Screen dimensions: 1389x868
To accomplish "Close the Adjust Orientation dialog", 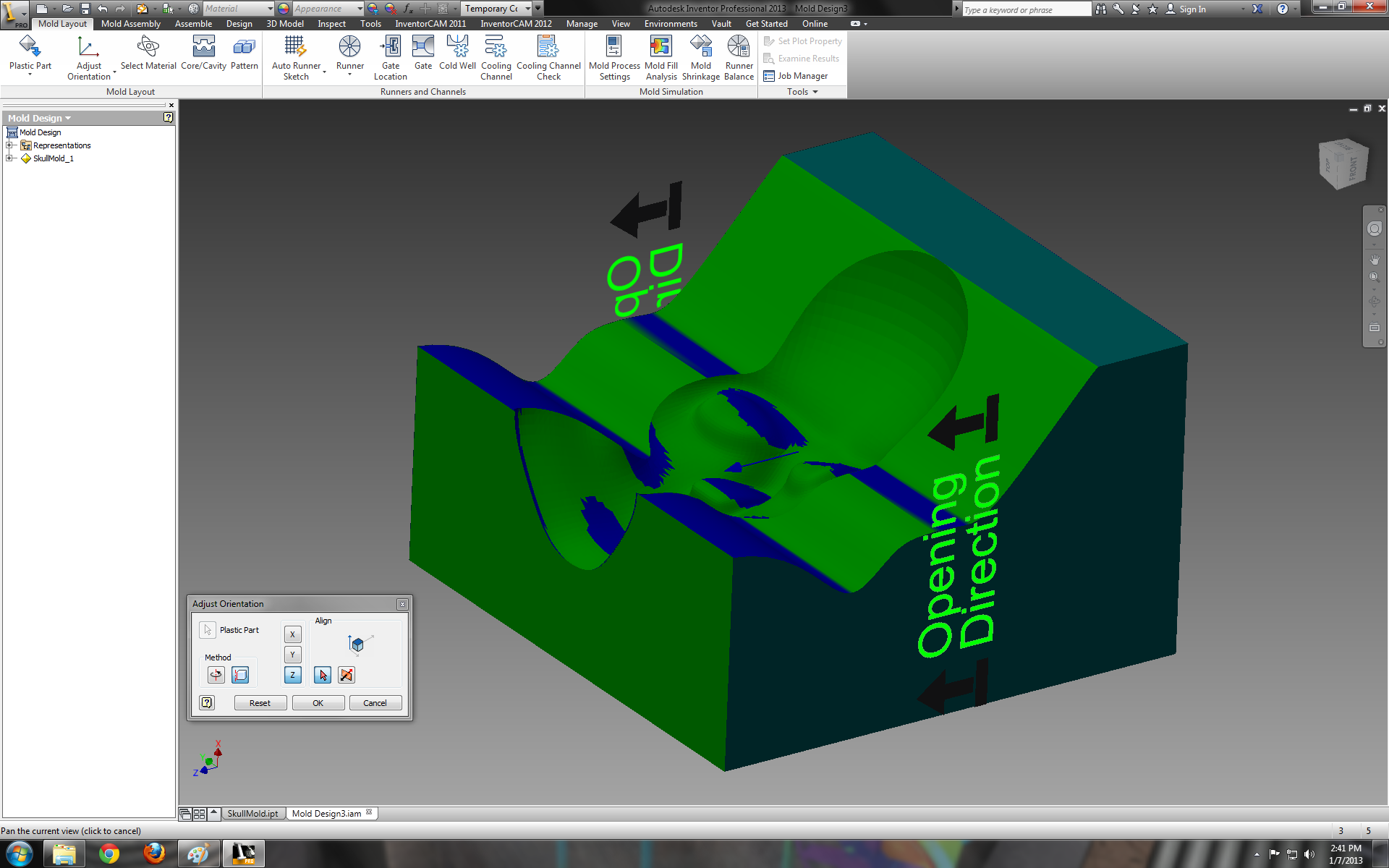I will pos(402,604).
